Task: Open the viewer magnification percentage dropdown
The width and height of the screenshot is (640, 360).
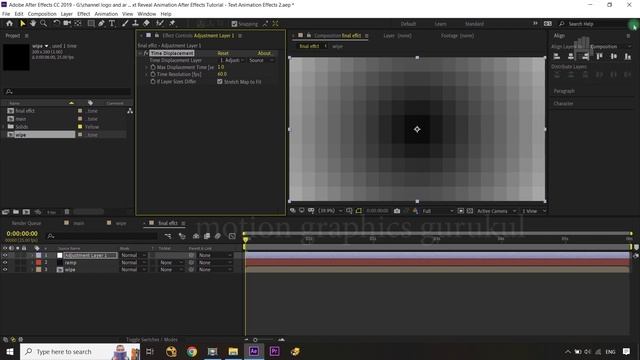Action: coord(330,211)
